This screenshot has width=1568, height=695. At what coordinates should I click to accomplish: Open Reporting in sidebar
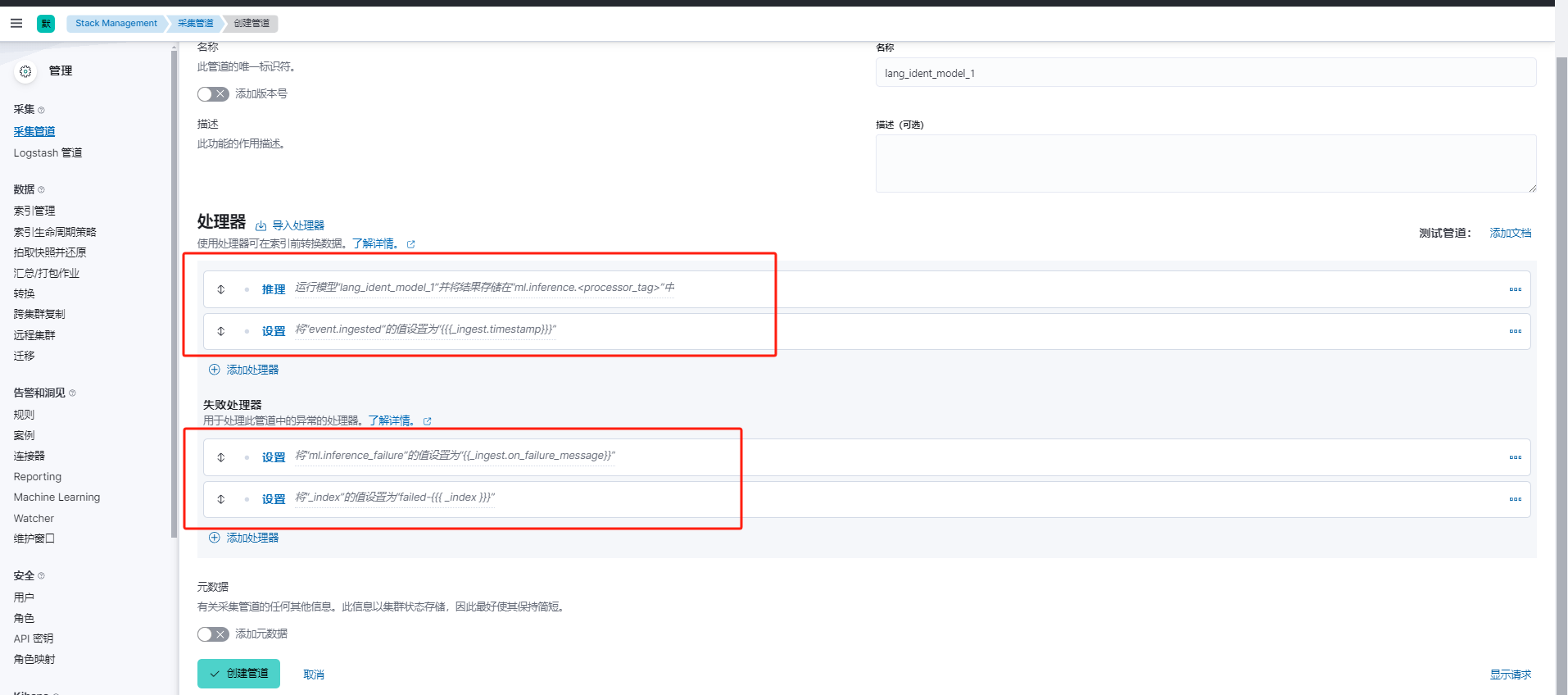point(38,477)
